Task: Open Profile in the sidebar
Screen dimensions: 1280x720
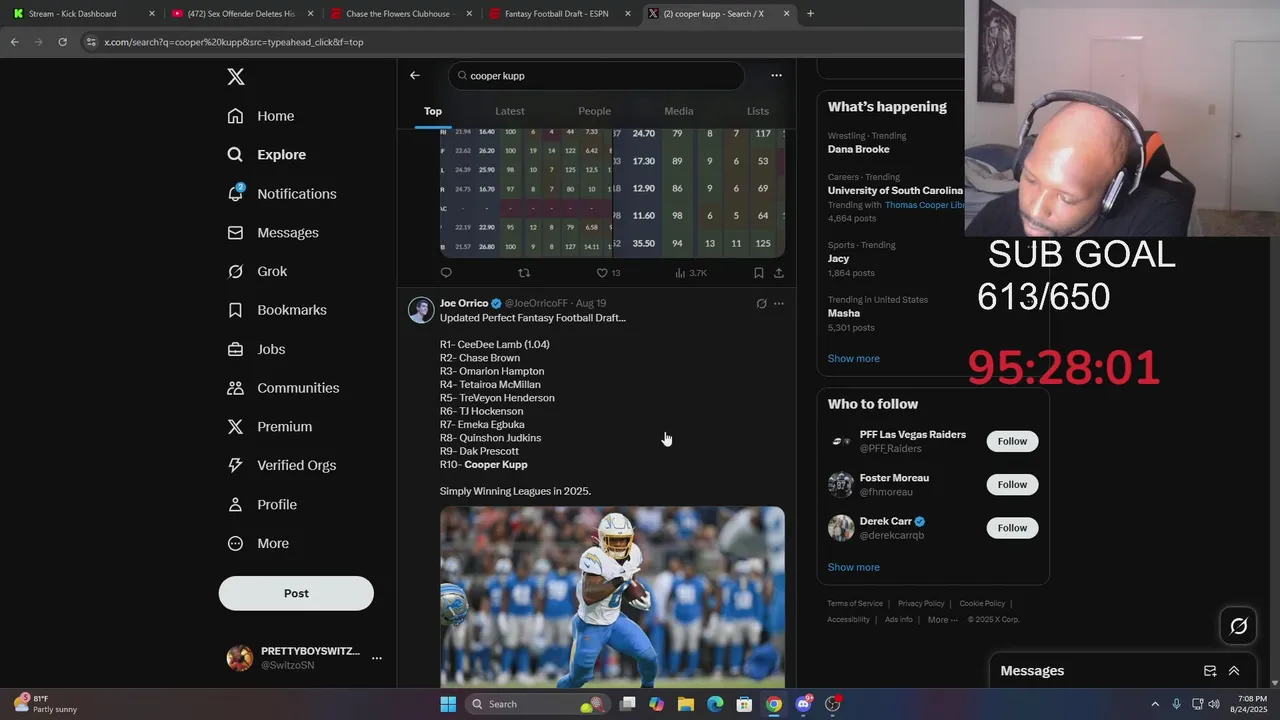Action: tap(262, 505)
